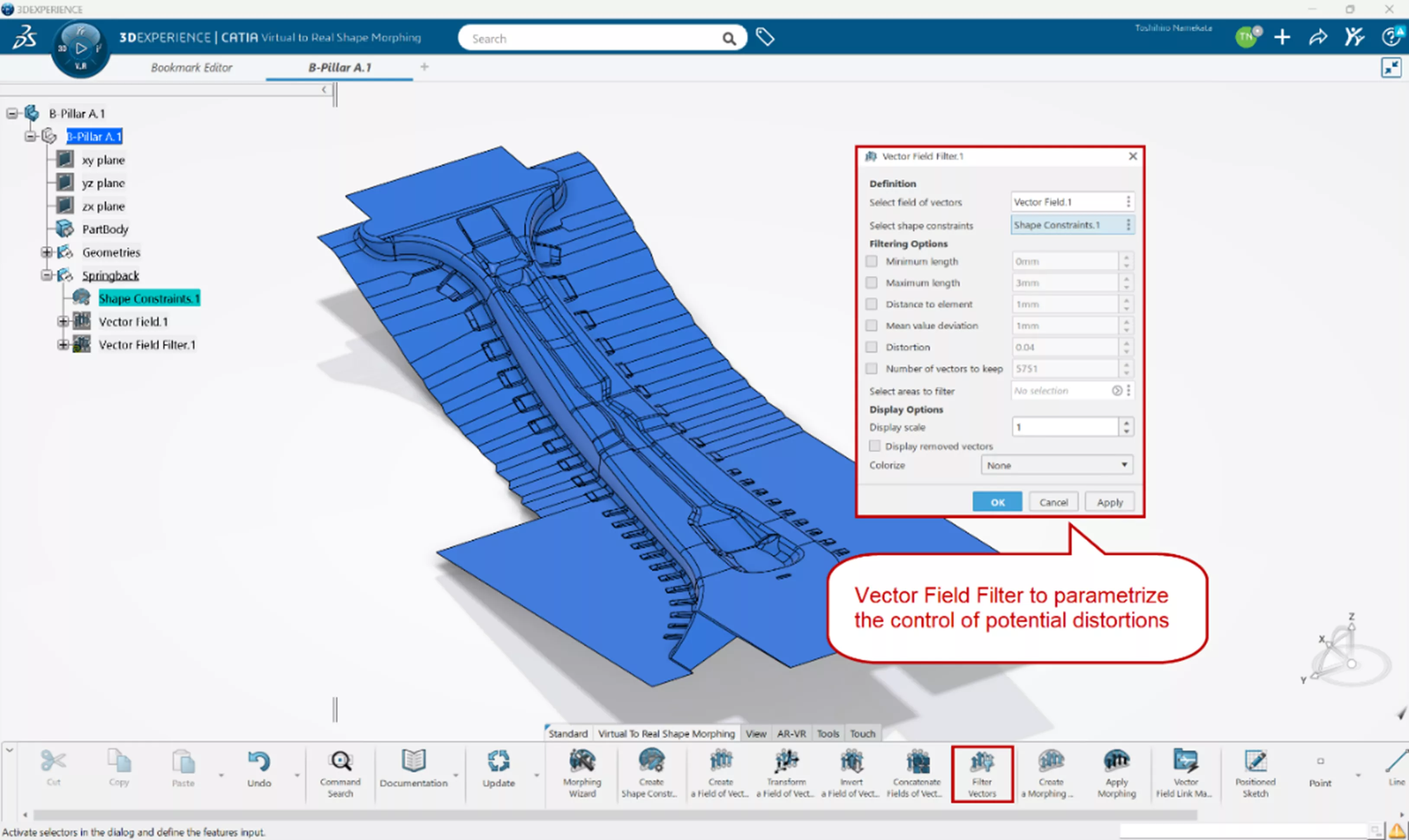Open the Bookmark Editor tab
The height and width of the screenshot is (840, 1409).
[x=191, y=67]
